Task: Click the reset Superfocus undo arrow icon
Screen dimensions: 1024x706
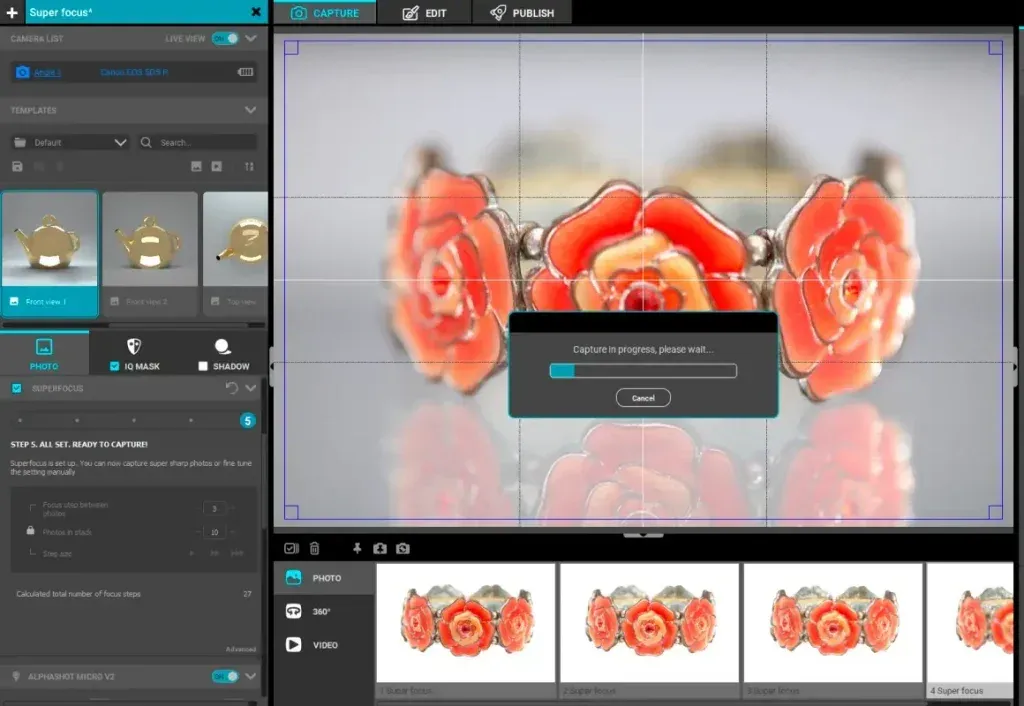Action: tap(232, 388)
